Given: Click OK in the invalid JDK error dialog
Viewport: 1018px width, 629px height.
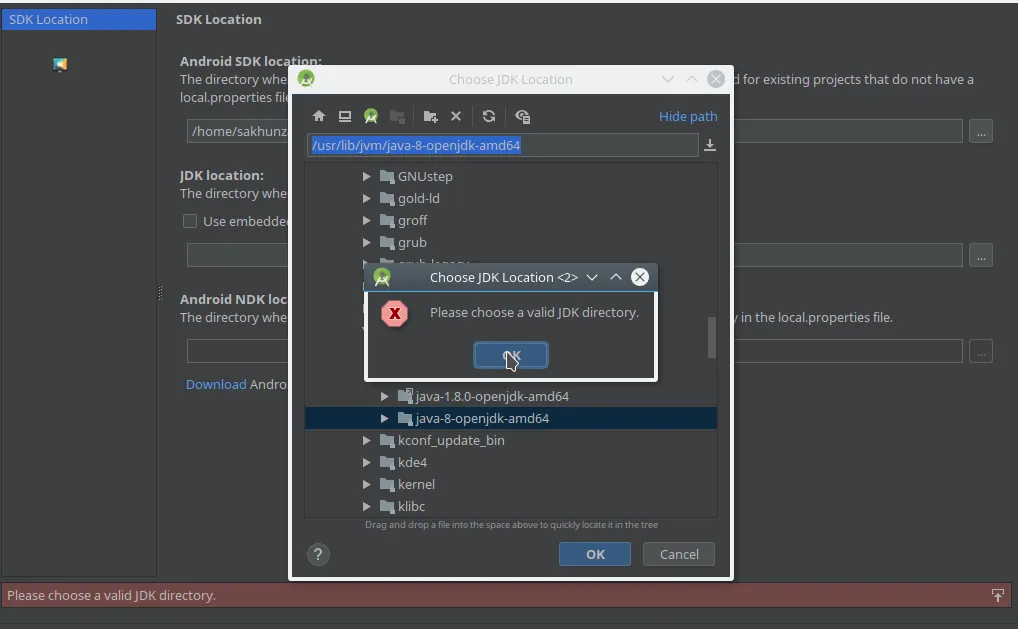Looking at the screenshot, I should pyautogui.click(x=511, y=355).
